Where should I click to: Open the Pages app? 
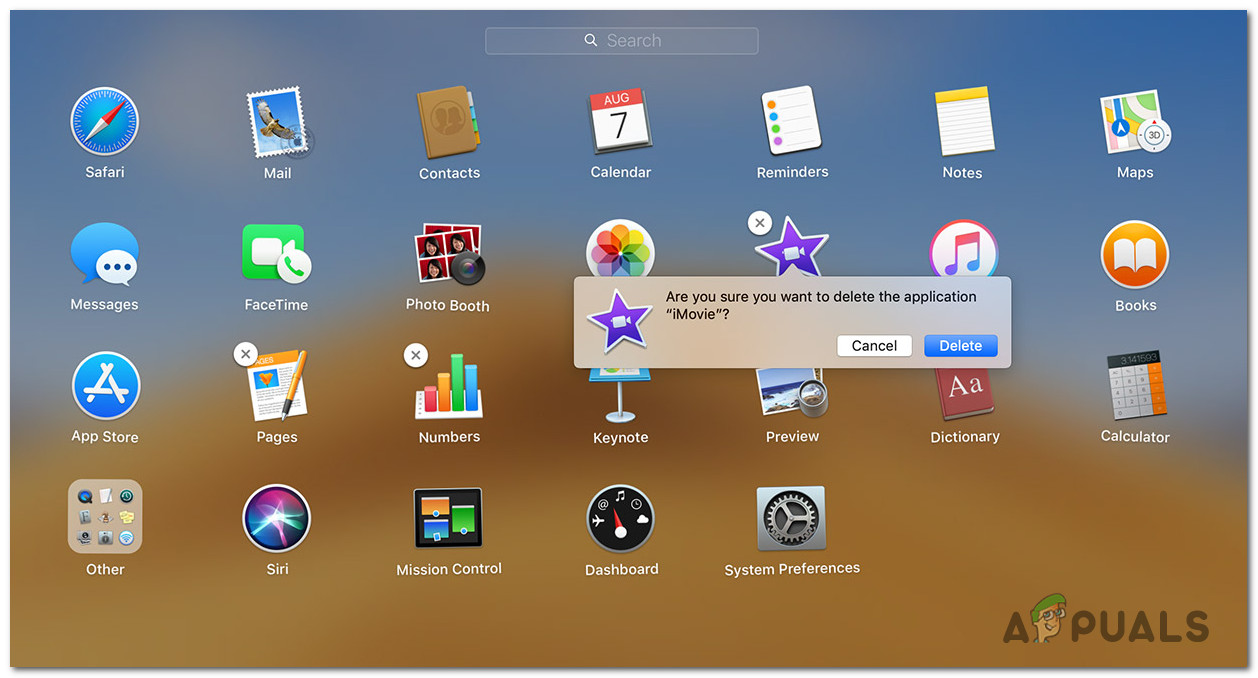click(x=277, y=386)
